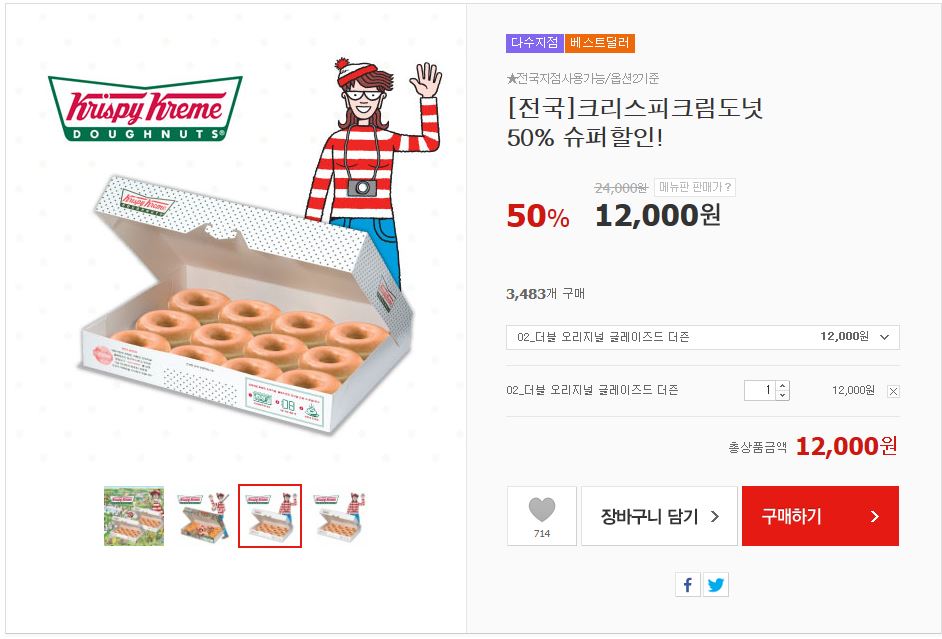Select the fourth product thumbnail

coord(338,516)
